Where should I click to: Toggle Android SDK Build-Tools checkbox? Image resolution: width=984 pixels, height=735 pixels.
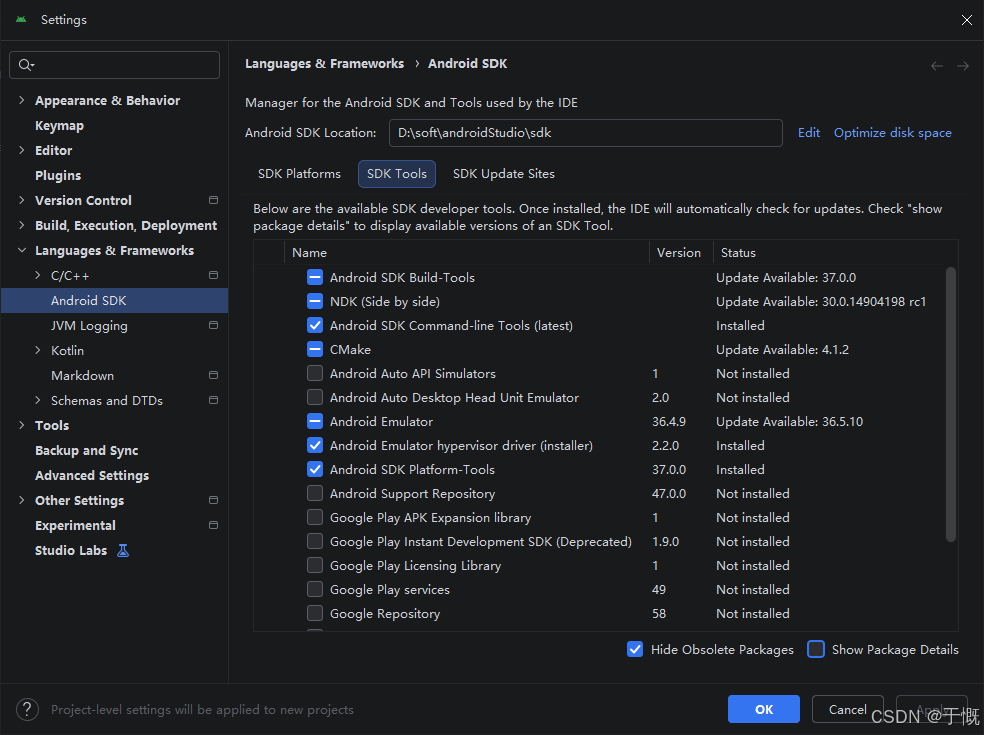click(315, 277)
